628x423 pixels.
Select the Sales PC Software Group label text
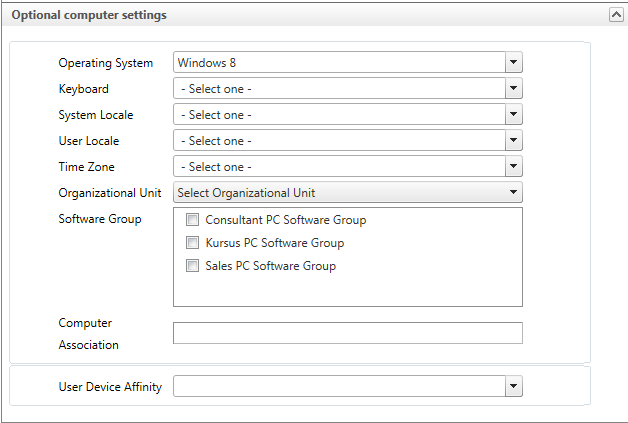pos(270,266)
